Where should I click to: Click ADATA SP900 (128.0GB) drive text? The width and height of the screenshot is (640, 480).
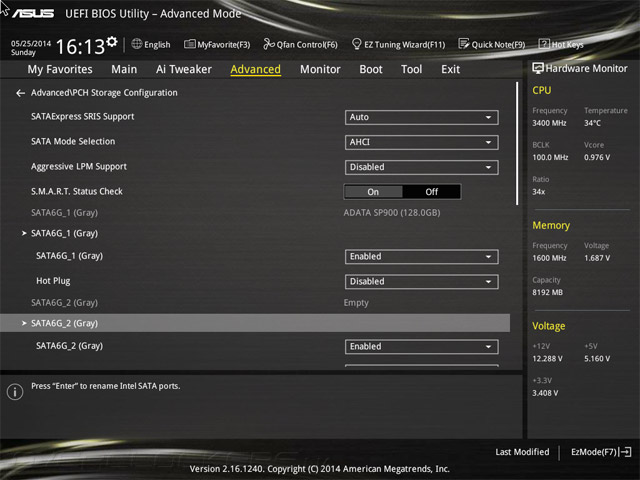392,213
